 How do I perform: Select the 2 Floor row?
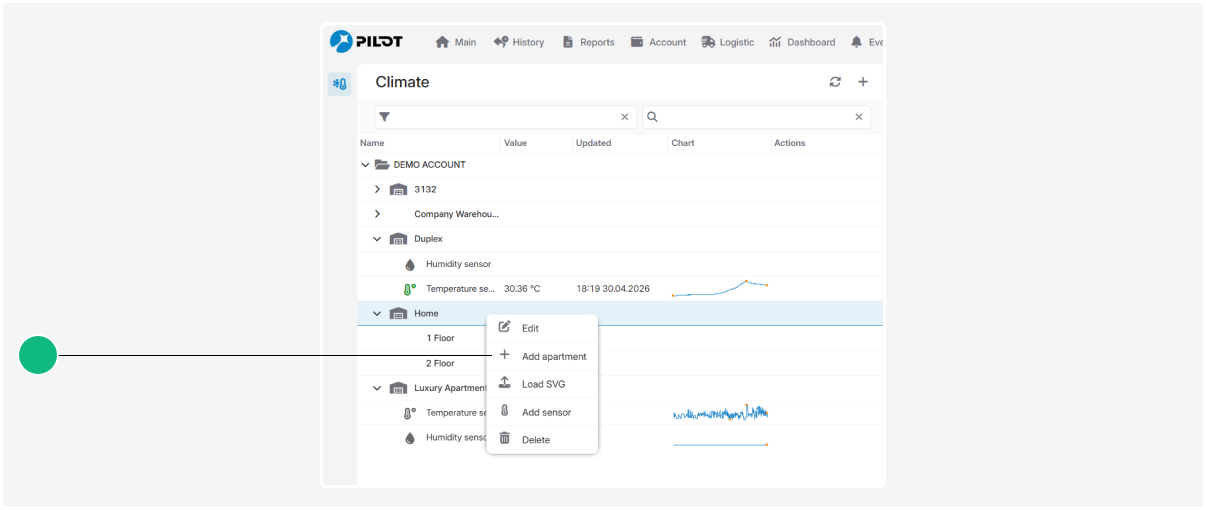coord(620,363)
